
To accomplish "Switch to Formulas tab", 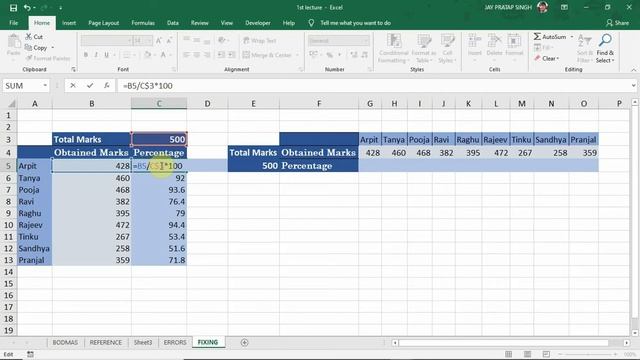I will click(x=143, y=23).
